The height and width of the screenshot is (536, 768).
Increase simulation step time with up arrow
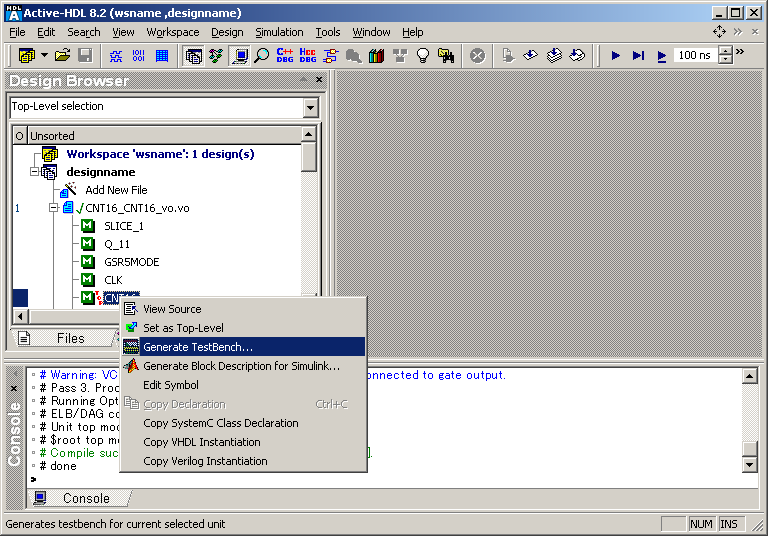[x=725, y=50]
